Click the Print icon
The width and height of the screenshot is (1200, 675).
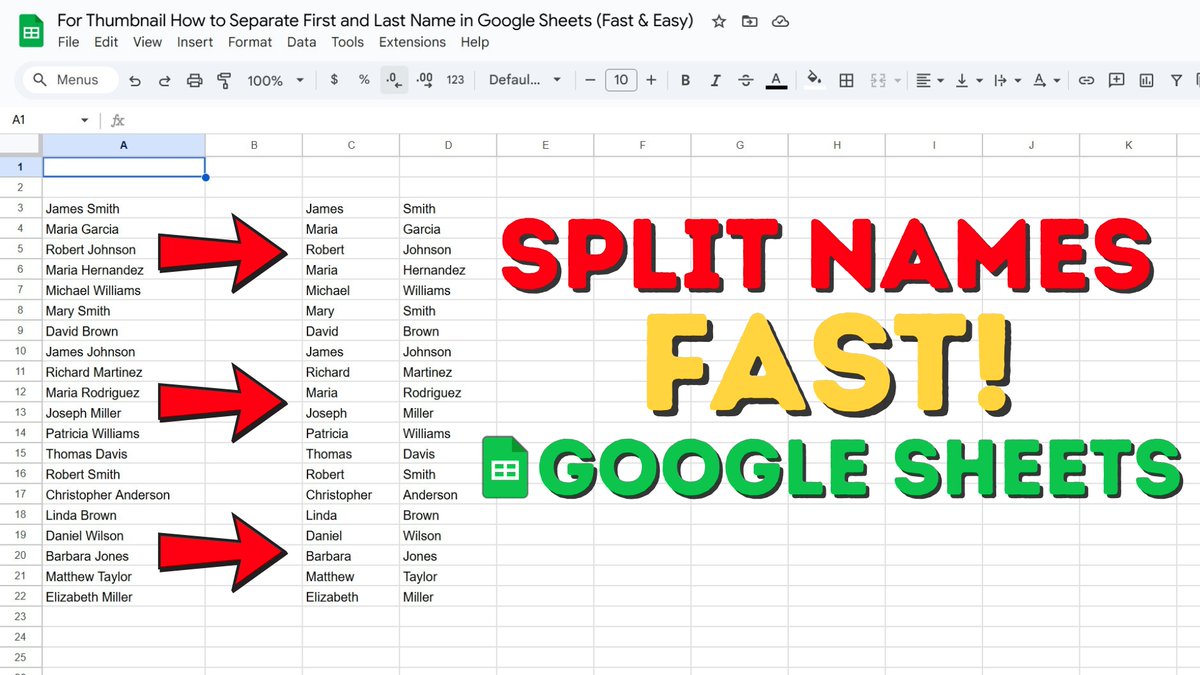pos(195,80)
